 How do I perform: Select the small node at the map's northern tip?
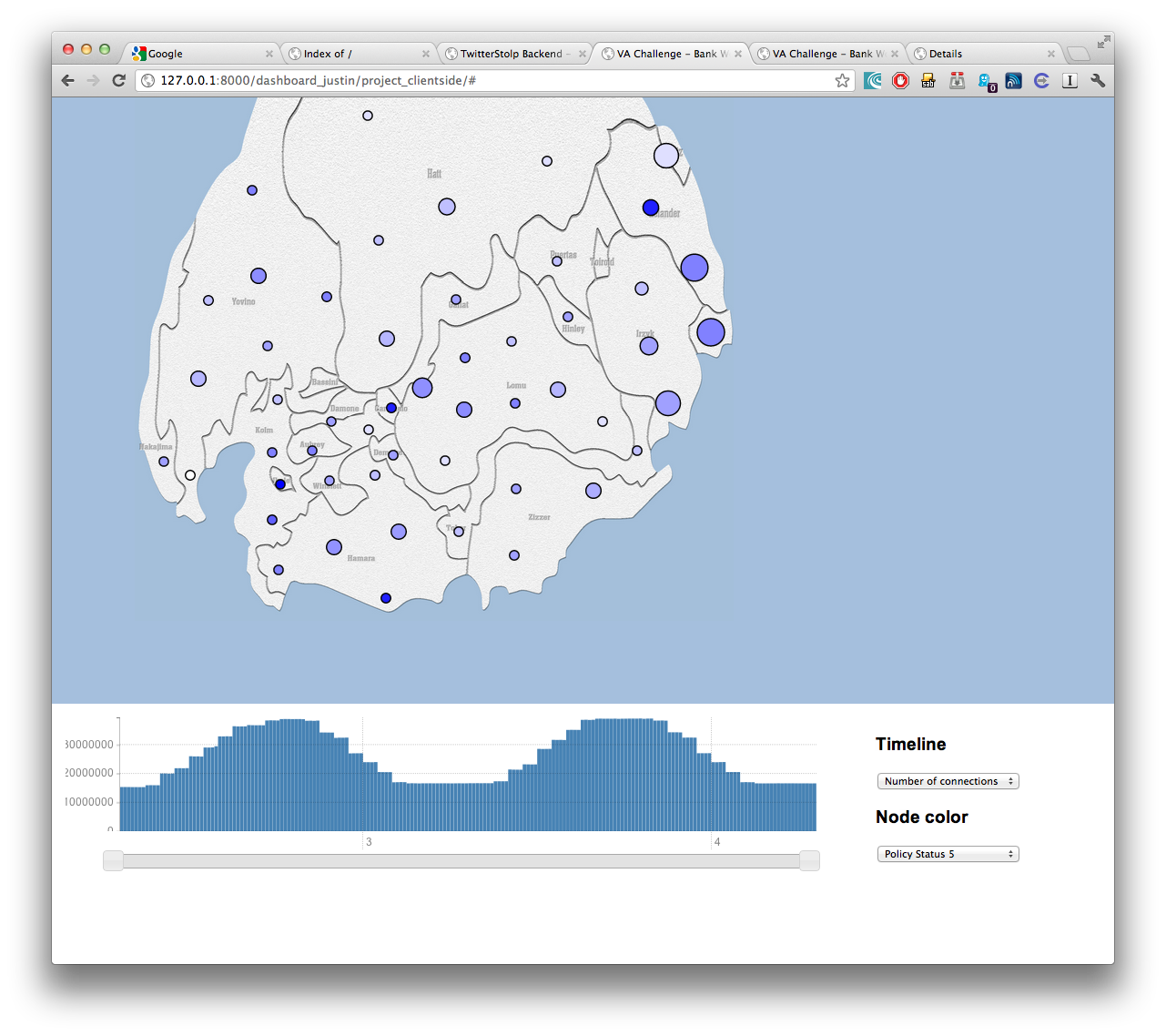(x=368, y=116)
